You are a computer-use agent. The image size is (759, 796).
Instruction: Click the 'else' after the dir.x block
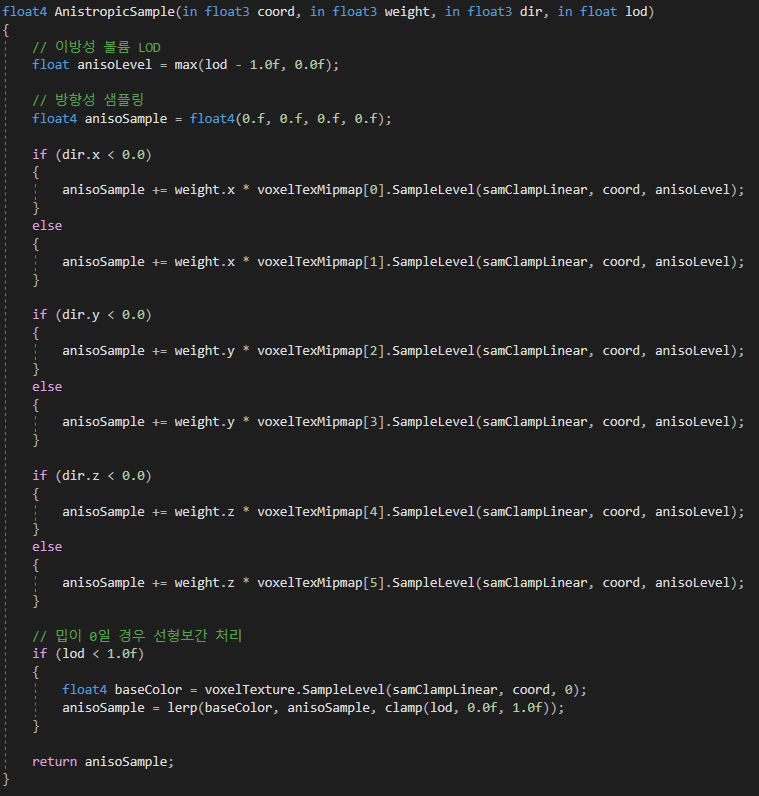(x=47, y=226)
